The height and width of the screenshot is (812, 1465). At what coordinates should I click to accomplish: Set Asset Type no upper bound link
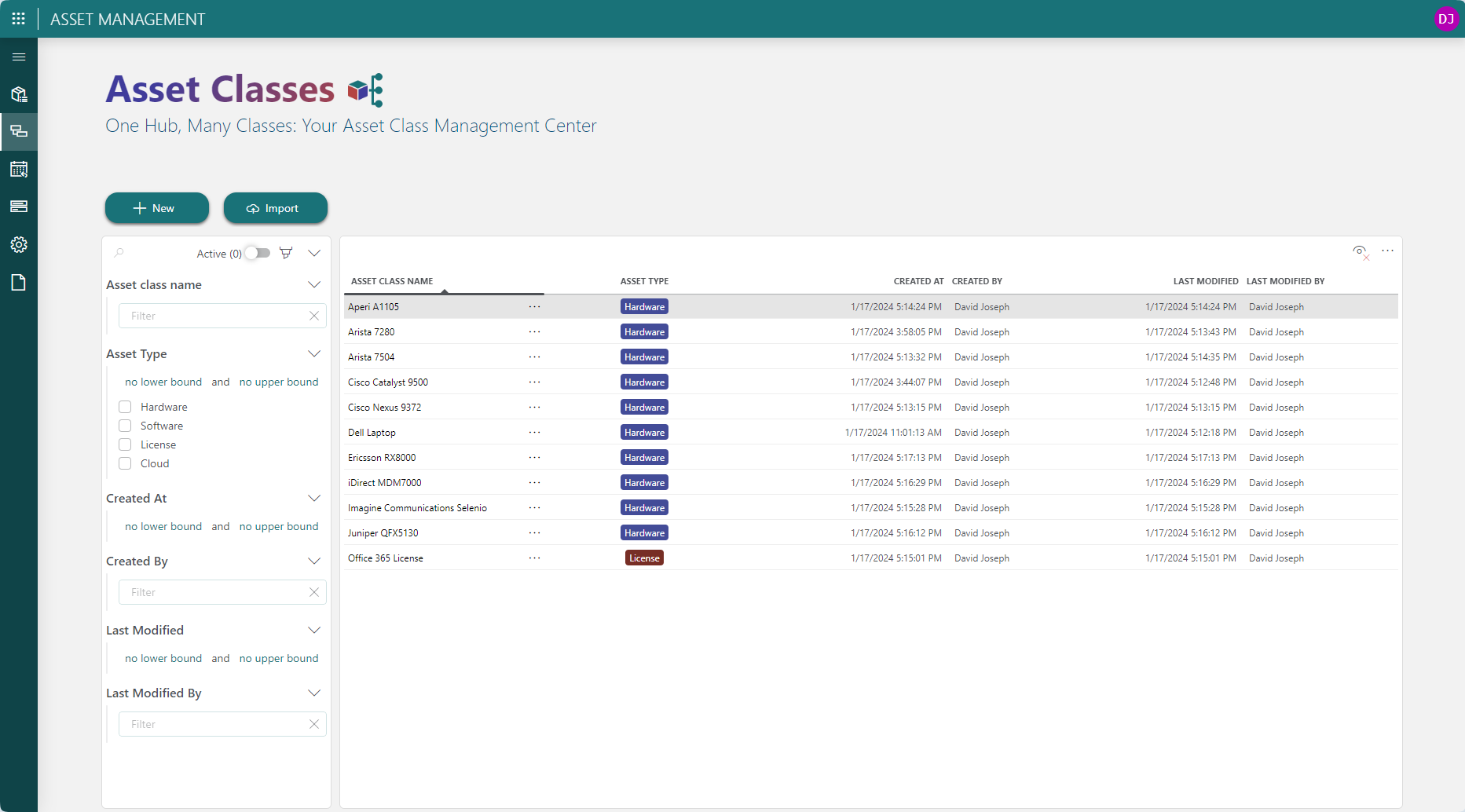279,382
